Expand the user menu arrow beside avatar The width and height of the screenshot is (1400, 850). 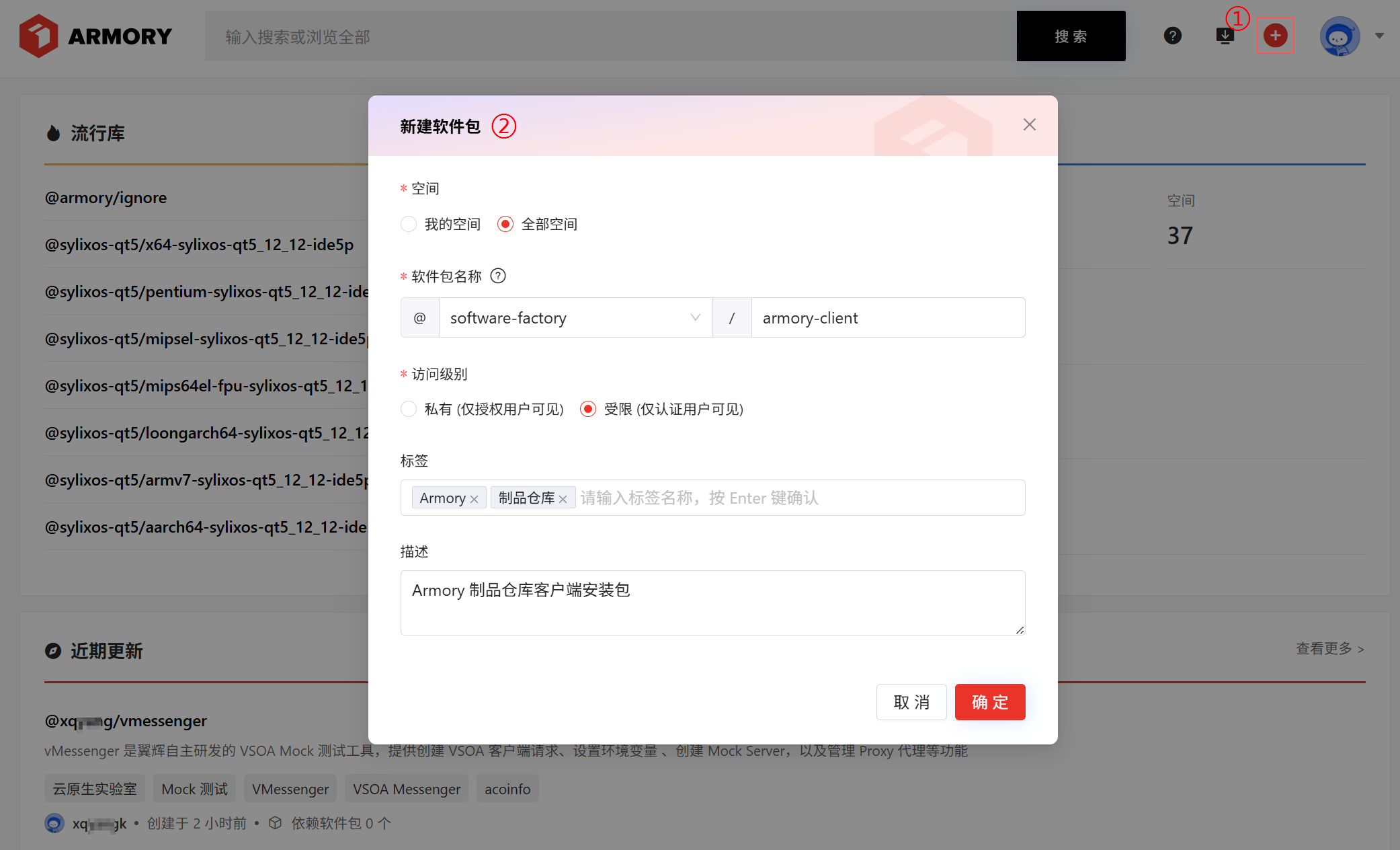pos(1379,36)
